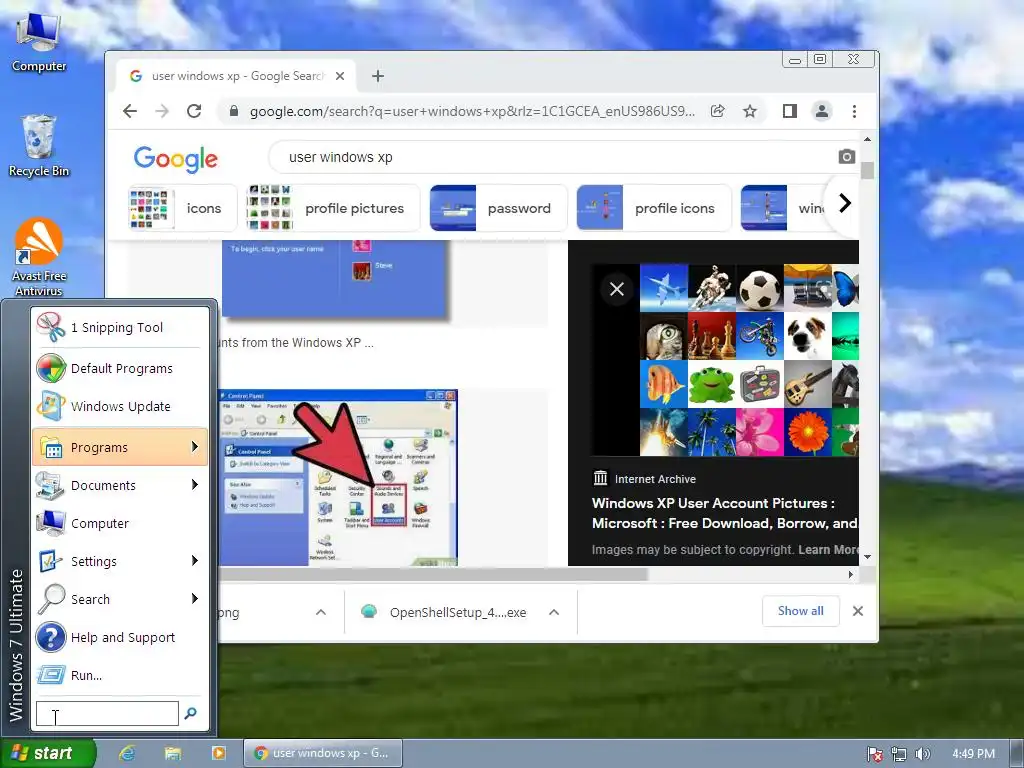Screen dimensions: 1024x768
Task: Search by image camera icon
Action: tap(846, 157)
